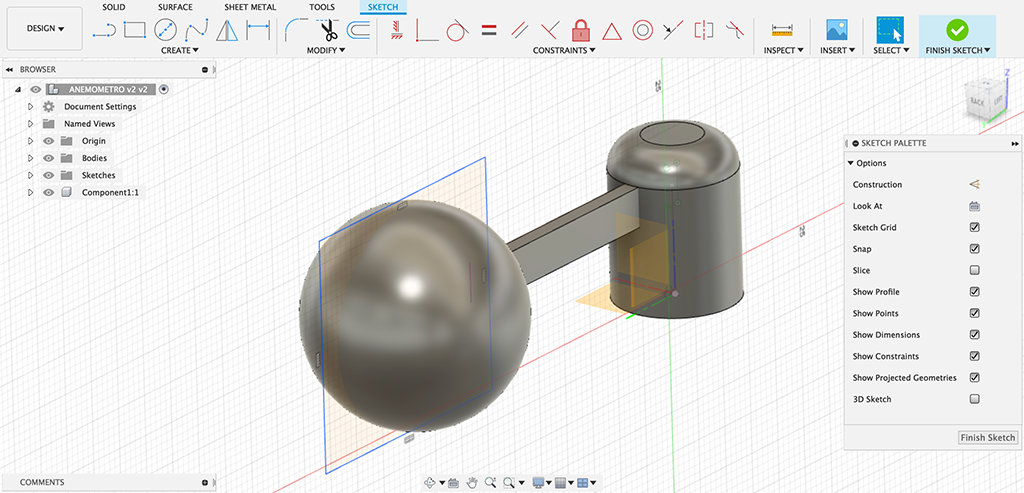Click the Zoom magnifier tool
The width and height of the screenshot is (1024, 493).
coord(490,483)
